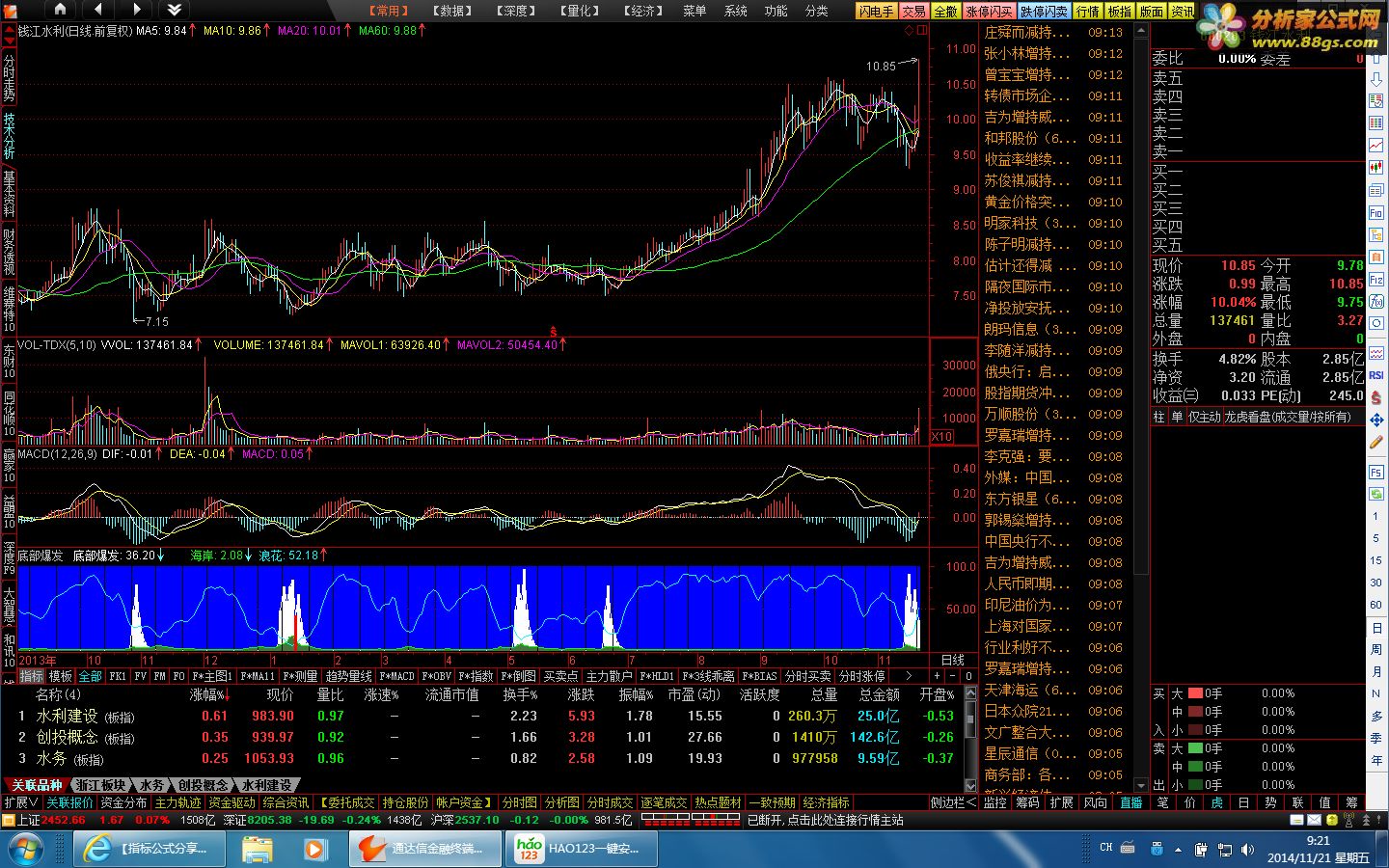This screenshot has width=1389, height=868.
Task: Sort by 涨幅% column header
Action: coord(208,694)
